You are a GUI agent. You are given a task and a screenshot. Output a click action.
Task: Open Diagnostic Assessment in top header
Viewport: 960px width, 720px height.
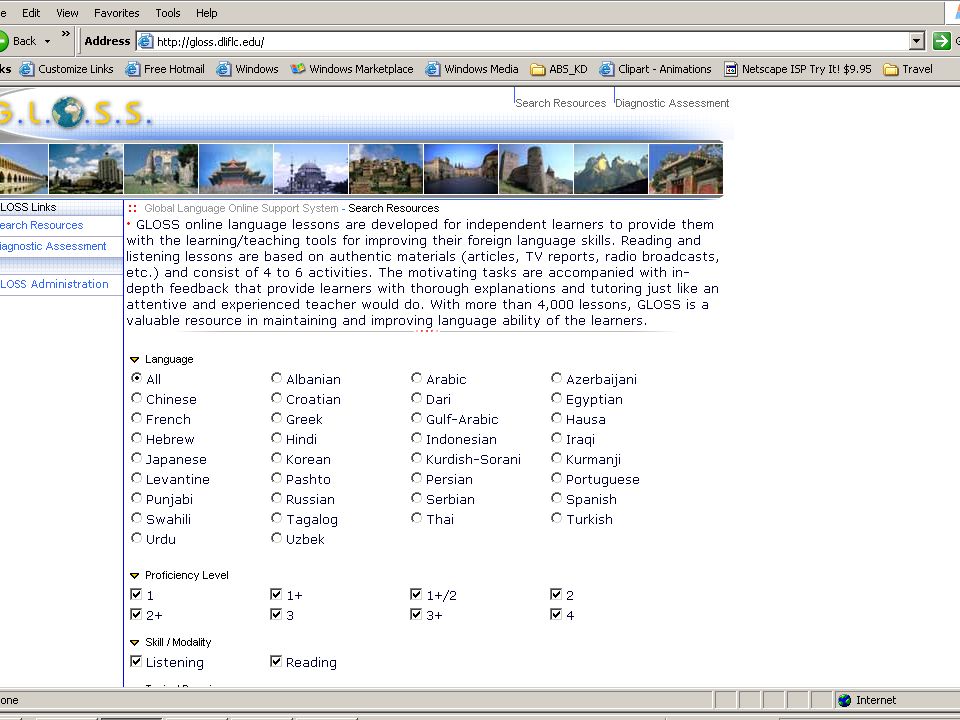pyautogui.click(x=672, y=103)
